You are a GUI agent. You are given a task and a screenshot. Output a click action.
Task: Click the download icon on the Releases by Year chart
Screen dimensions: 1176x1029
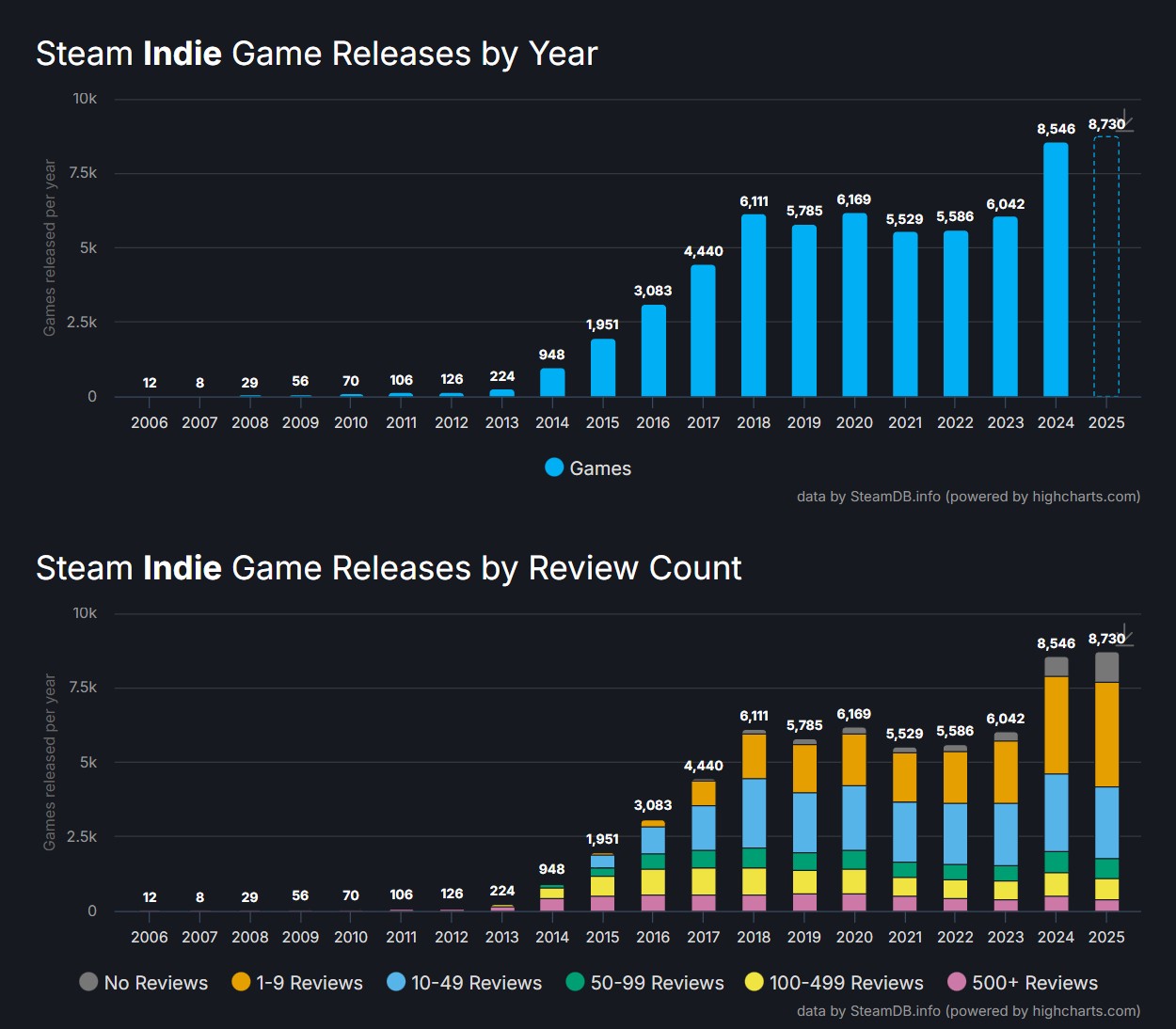1129,123
